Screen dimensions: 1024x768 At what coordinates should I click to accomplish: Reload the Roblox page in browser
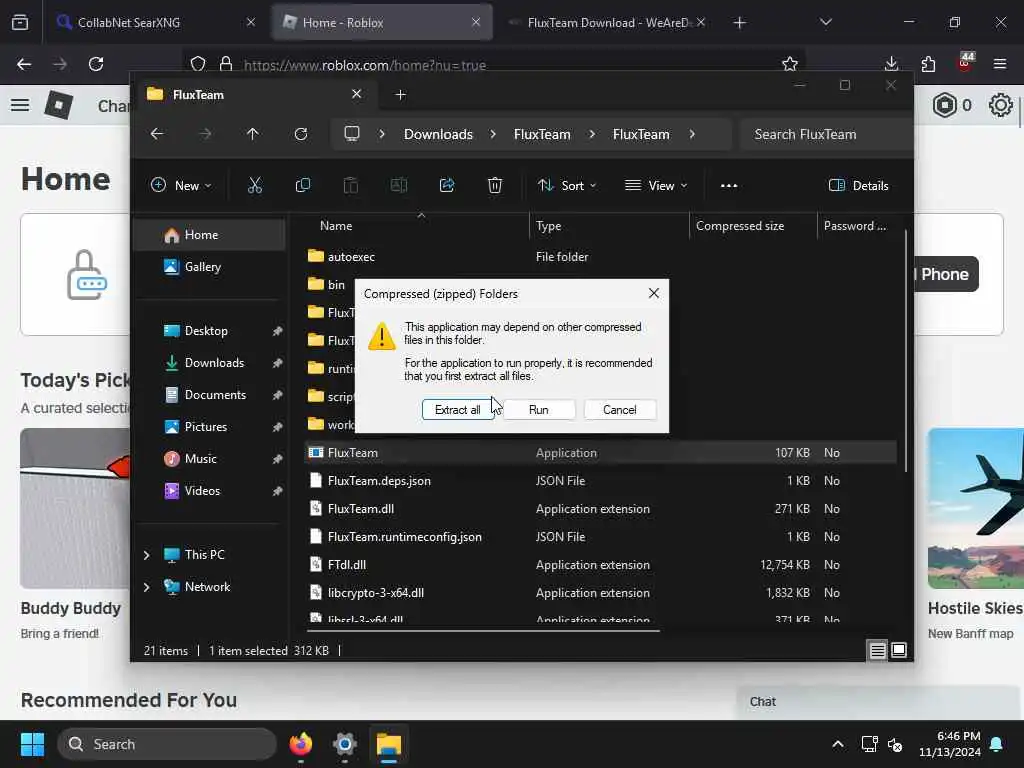96,64
